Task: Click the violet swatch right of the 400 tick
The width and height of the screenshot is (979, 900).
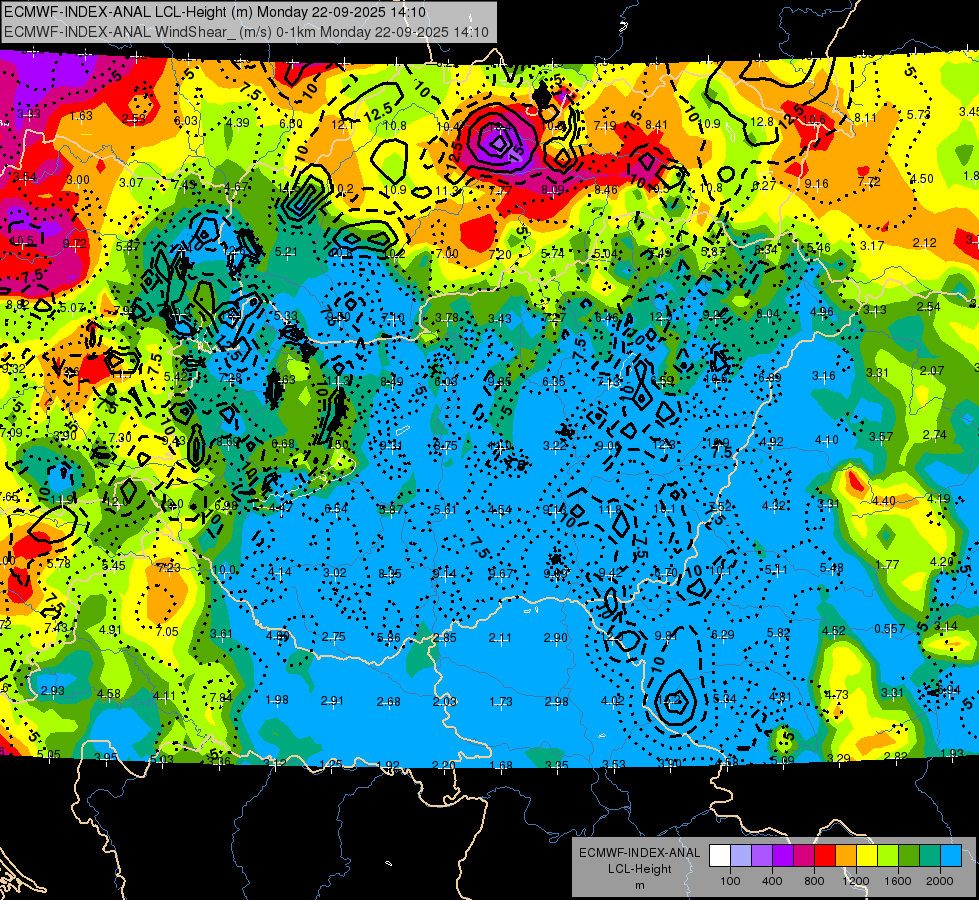Action: pos(783,856)
